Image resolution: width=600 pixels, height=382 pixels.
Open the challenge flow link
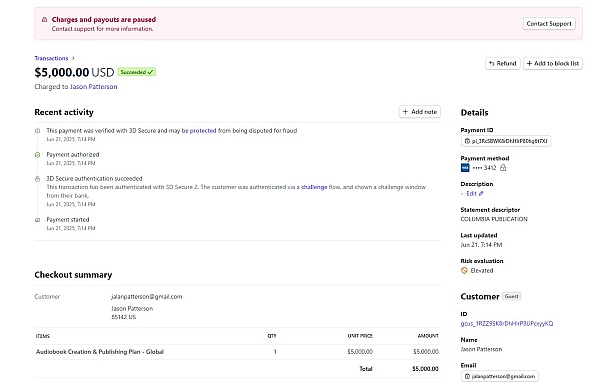click(314, 187)
